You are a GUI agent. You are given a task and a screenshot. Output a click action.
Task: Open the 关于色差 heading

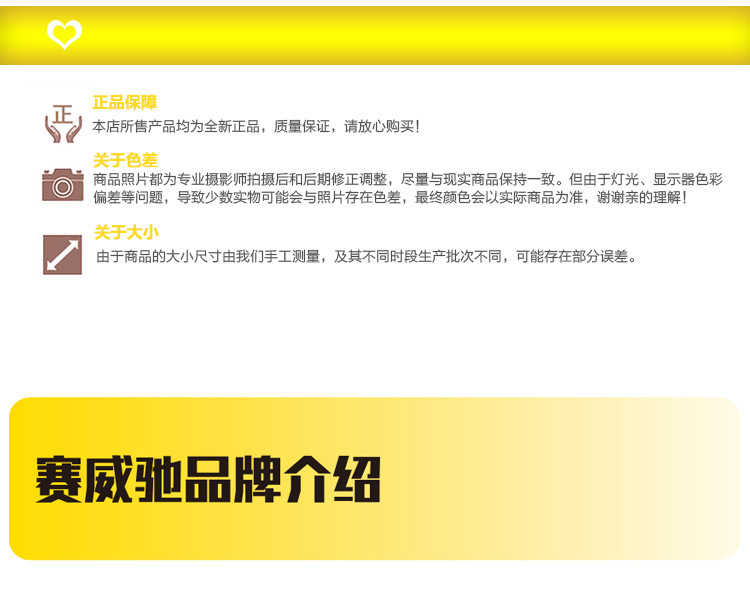click(125, 160)
